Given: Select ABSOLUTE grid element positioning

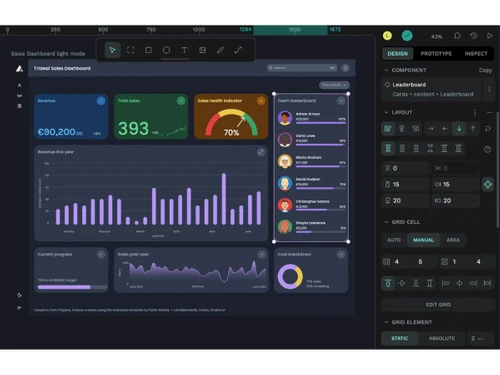Looking at the screenshot, I should coord(442,338).
